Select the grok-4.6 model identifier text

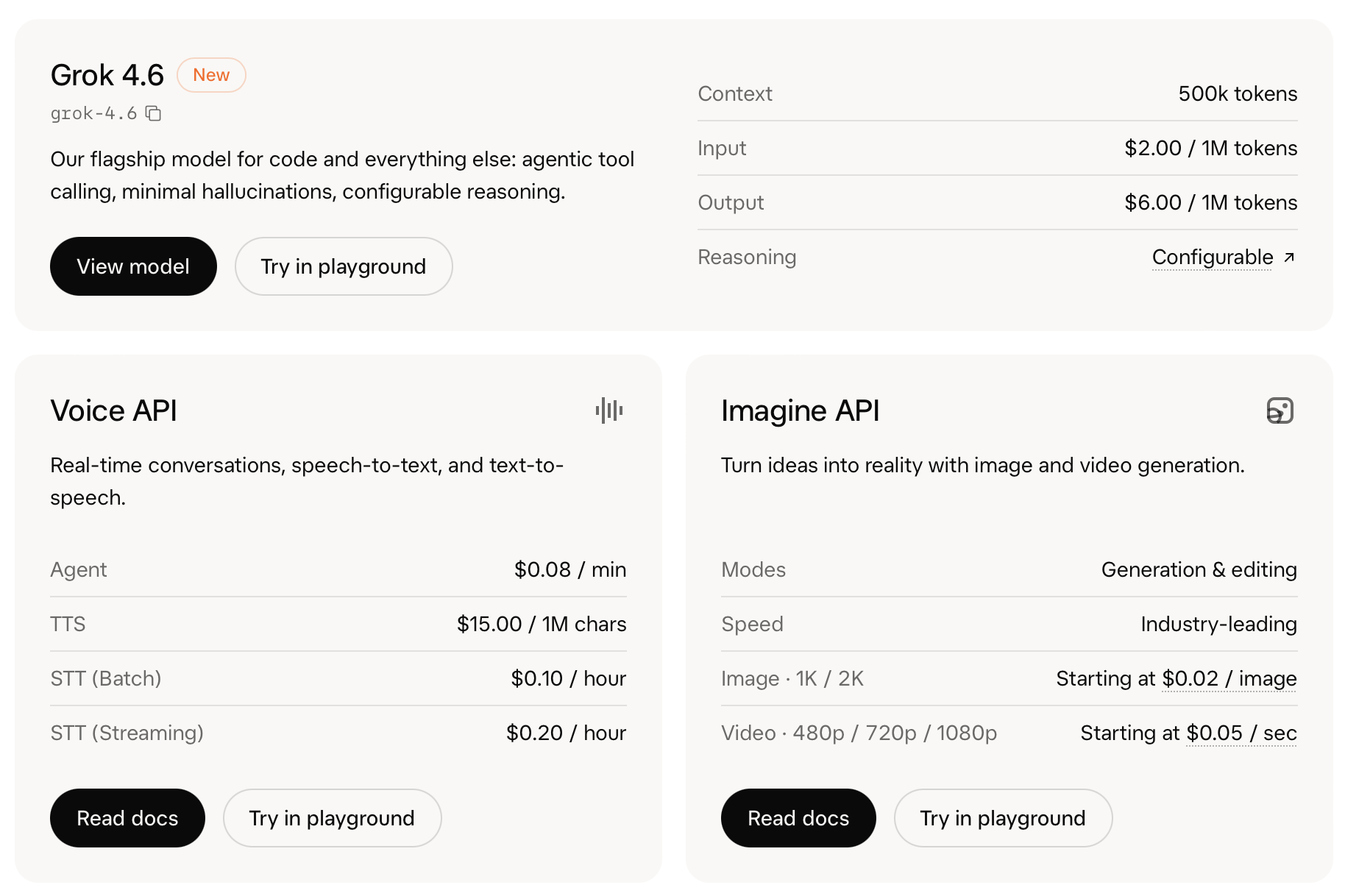coord(93,113)
